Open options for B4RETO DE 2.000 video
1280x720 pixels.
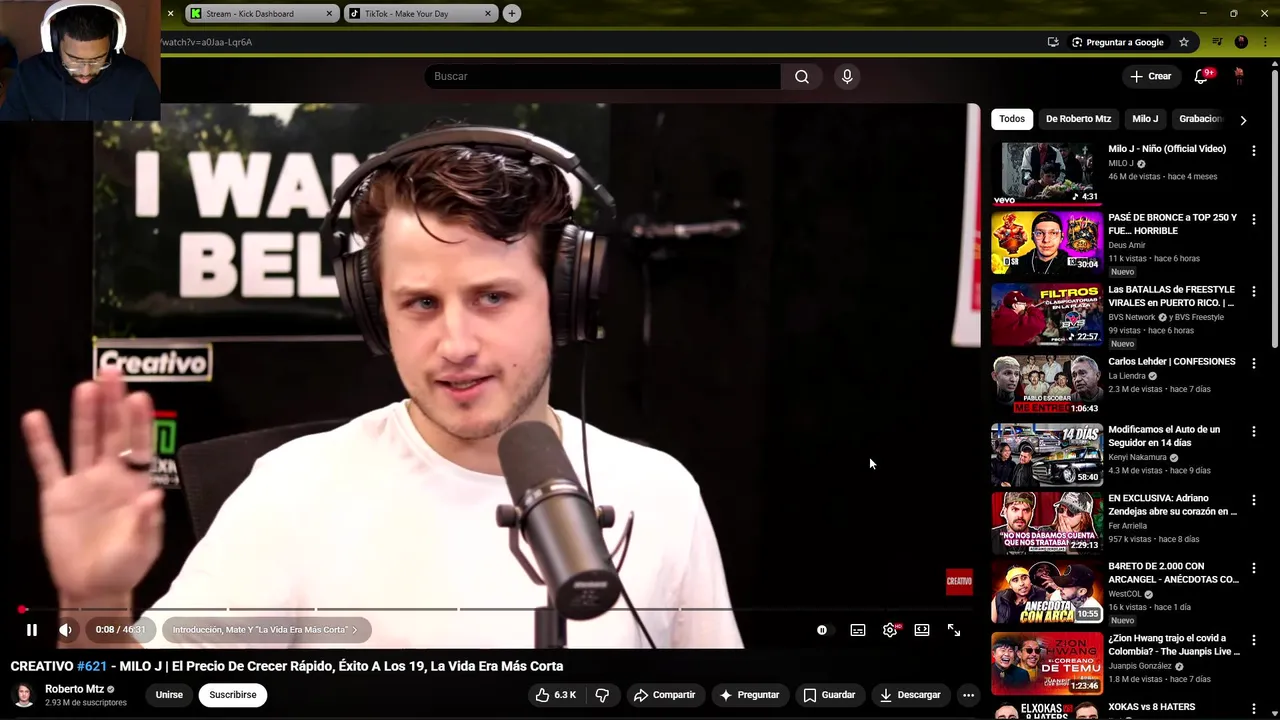click(x=1254, y=568)
